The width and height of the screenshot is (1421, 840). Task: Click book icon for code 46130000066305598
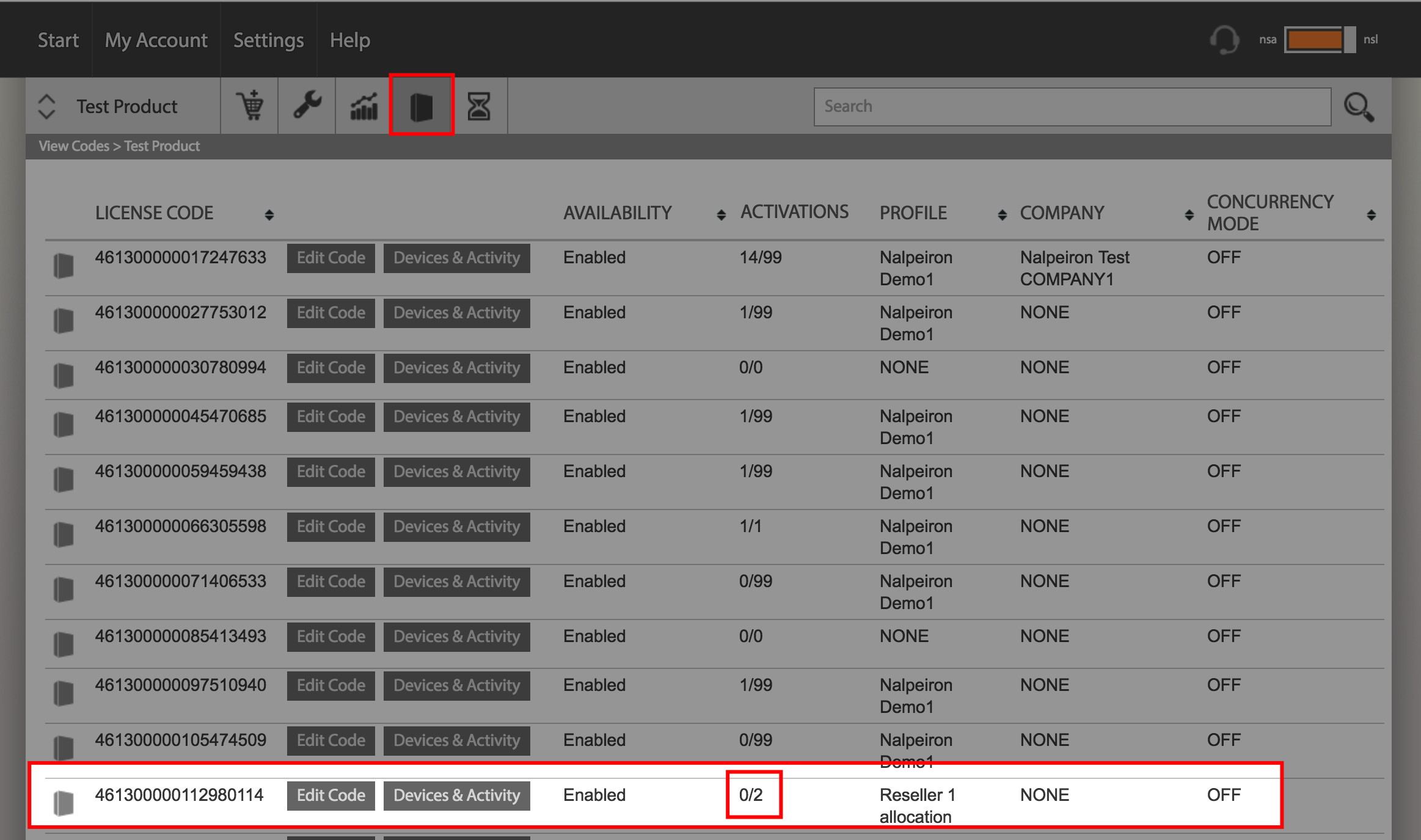[x=64, y=535]
